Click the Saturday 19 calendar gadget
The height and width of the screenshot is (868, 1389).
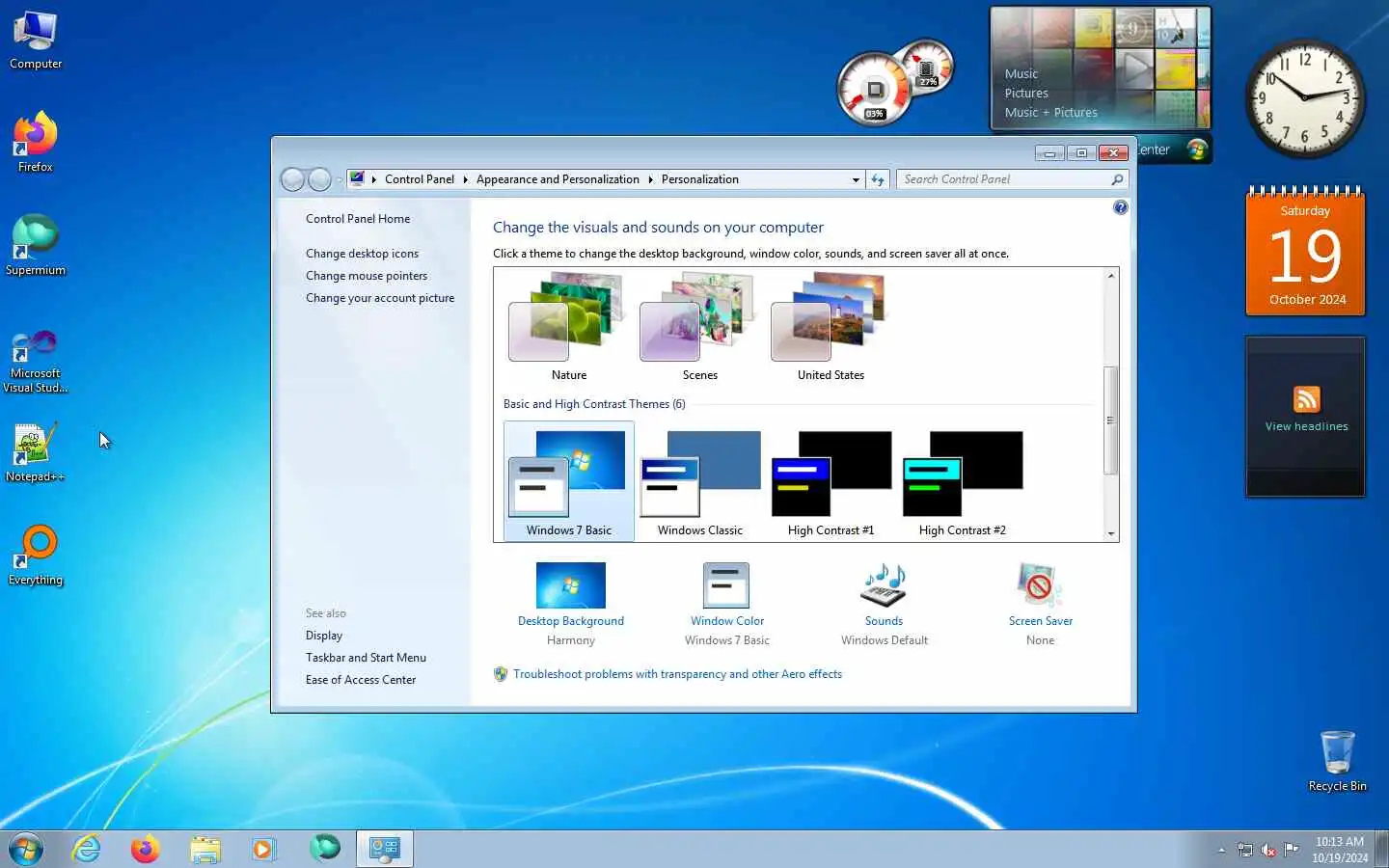point(1305,252)
